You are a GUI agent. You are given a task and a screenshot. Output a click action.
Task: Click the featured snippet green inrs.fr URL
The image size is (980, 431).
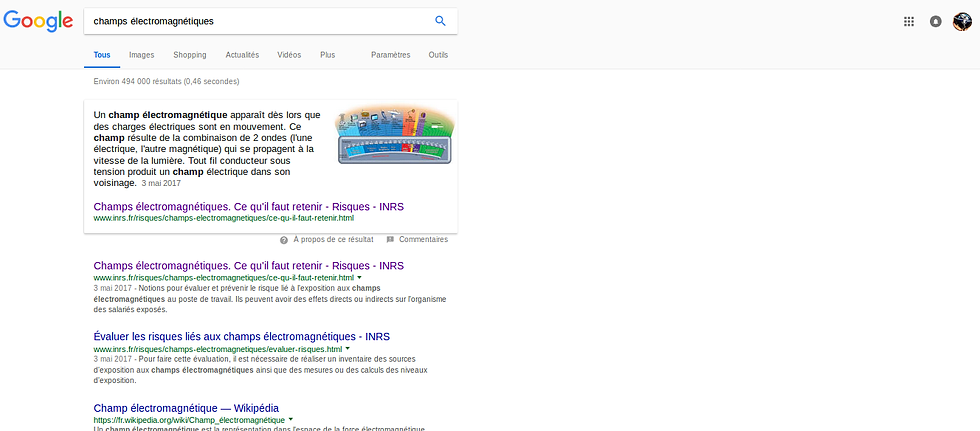coord(224,219)
